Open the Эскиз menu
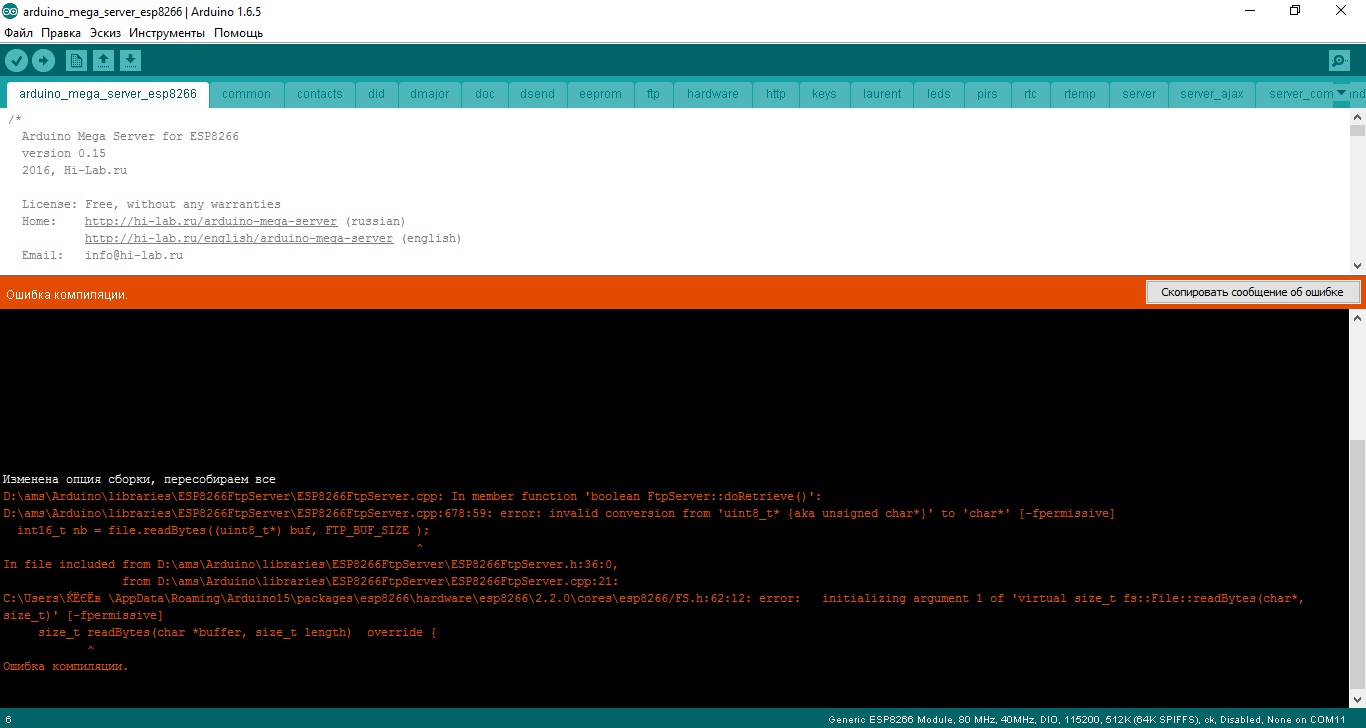Viewport: 1366px width, 728px height. [x=105, y=33]
